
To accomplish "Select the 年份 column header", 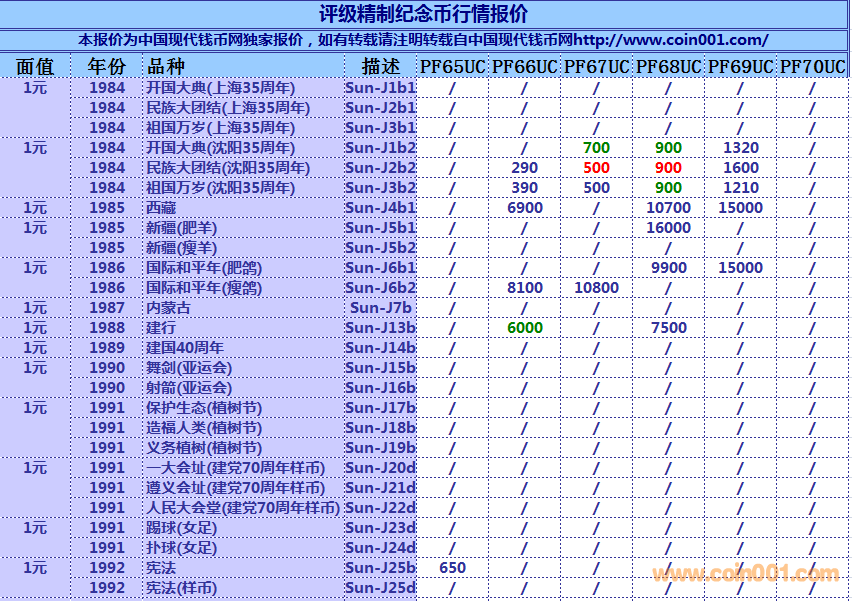I will coord(107,67).
